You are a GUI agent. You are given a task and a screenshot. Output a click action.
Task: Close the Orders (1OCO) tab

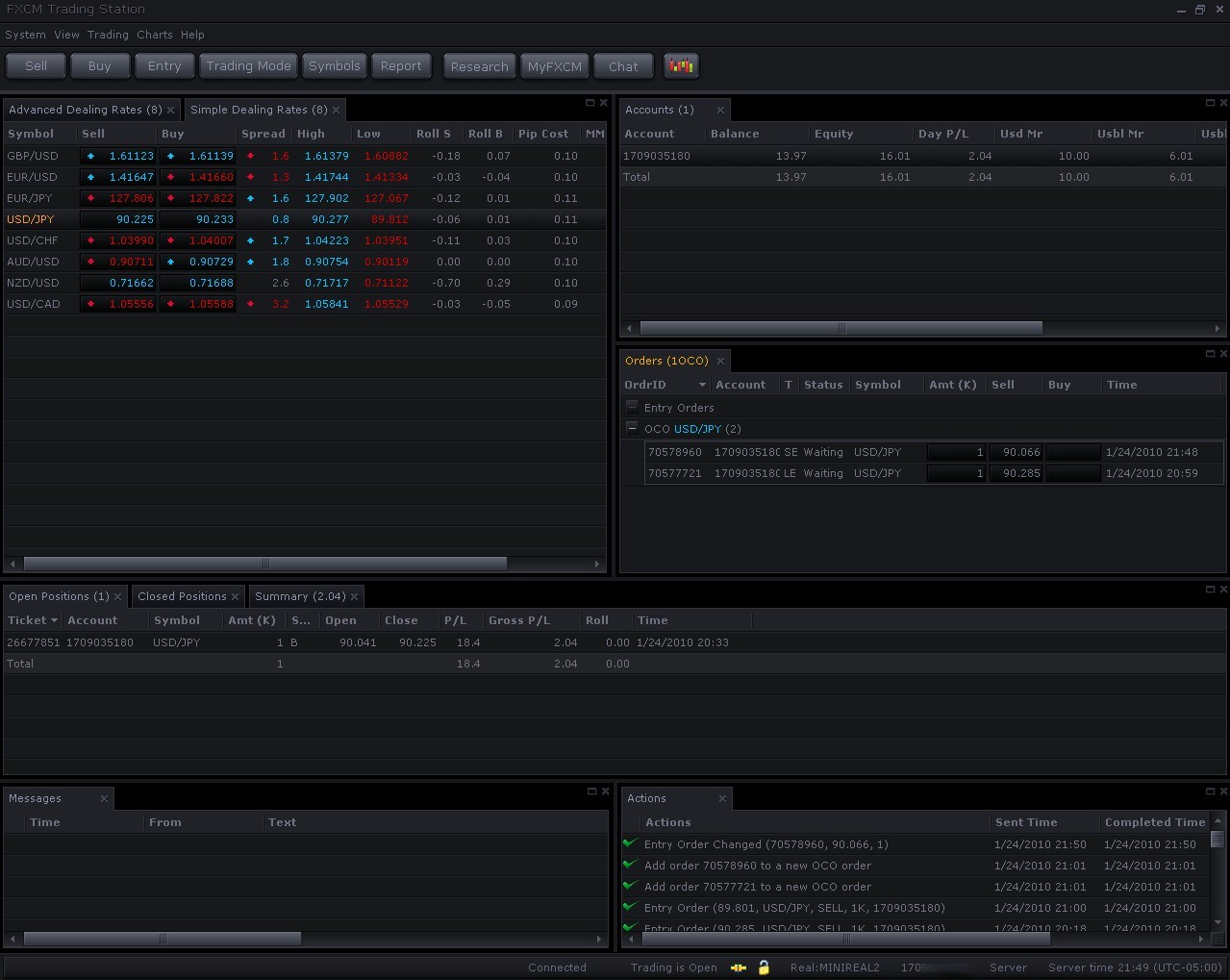point(719,362)
